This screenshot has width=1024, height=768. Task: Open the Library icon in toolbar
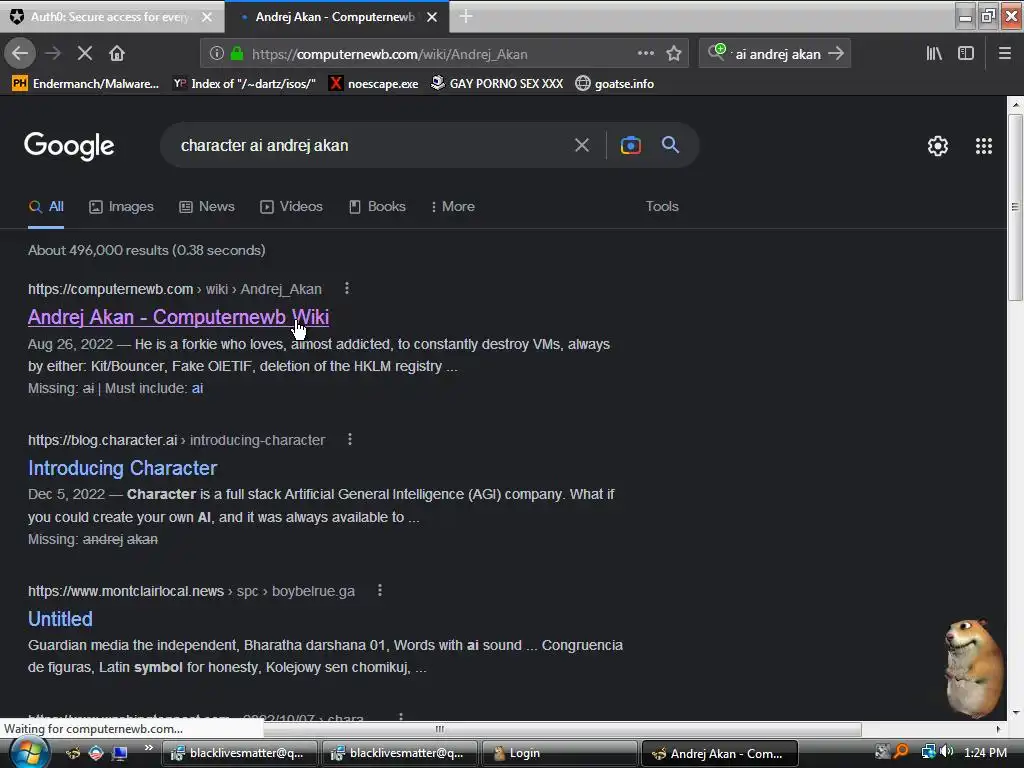(x=934, y=54)
